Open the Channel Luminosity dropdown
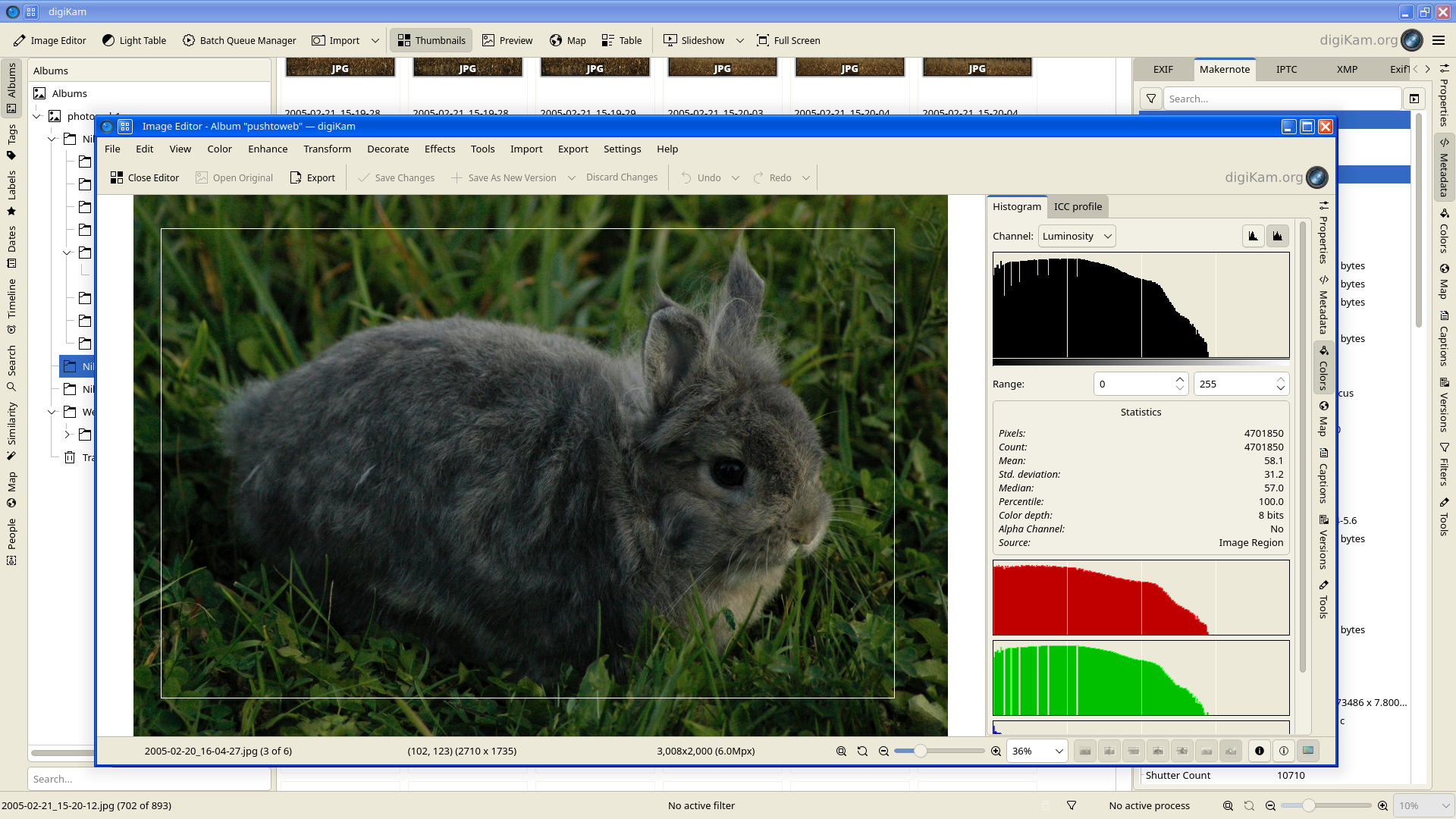1456x819 pixels. (x=1076, y=237)
